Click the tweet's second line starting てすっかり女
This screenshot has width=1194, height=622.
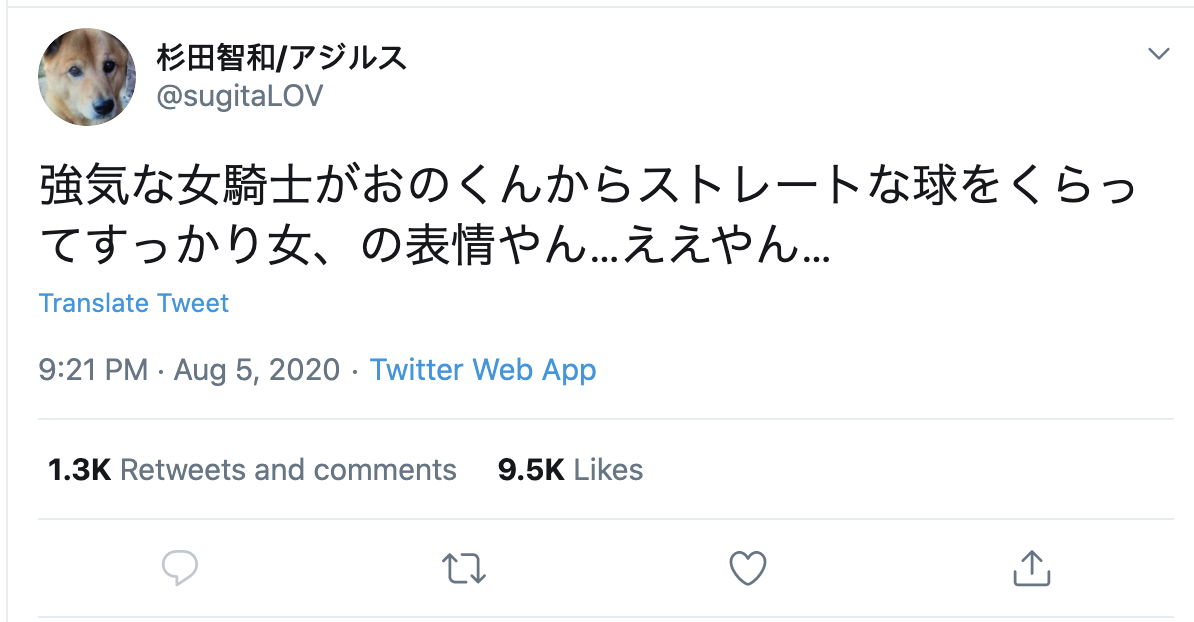coord(435,248)
